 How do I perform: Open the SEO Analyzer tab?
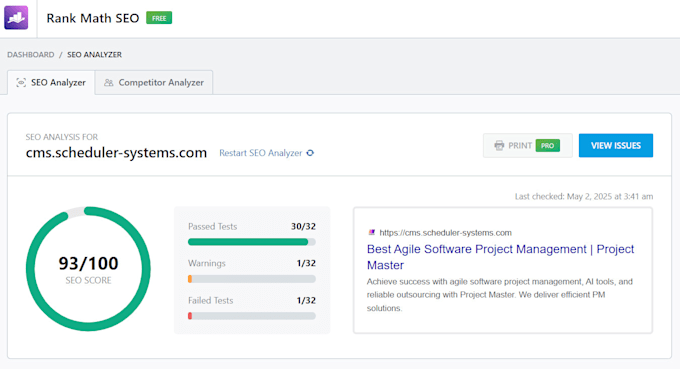[51, 82]
